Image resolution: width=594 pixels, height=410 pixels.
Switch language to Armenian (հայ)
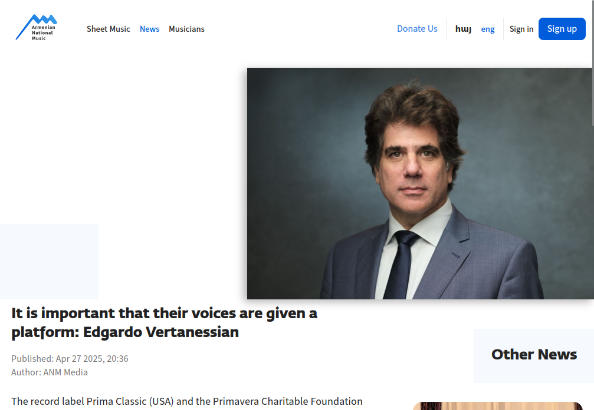463,29
